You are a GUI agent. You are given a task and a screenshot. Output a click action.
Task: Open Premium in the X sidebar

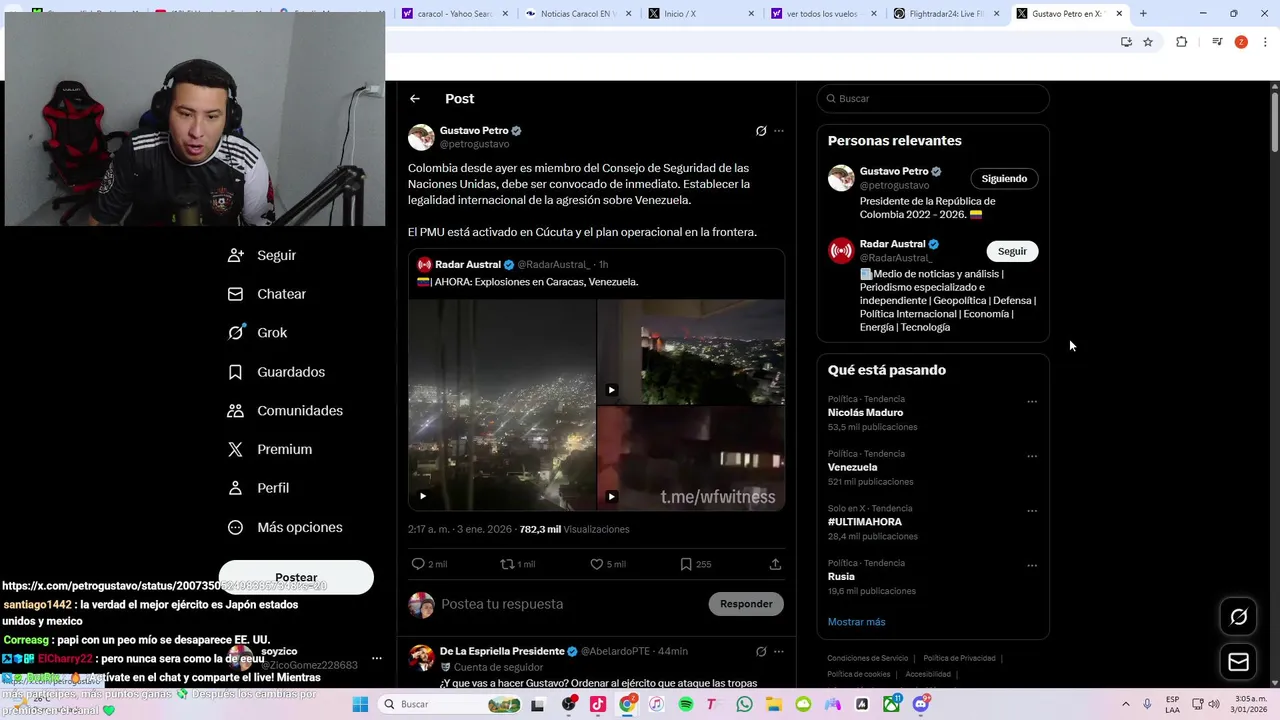270,450
